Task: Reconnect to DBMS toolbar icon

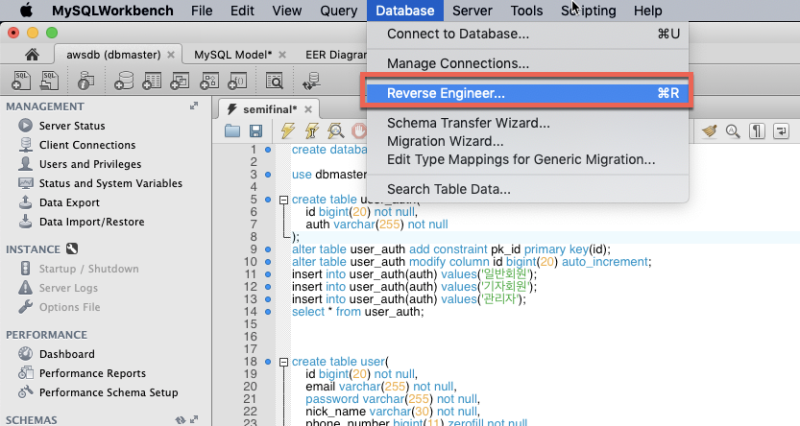Action: [x=311, y=81]
